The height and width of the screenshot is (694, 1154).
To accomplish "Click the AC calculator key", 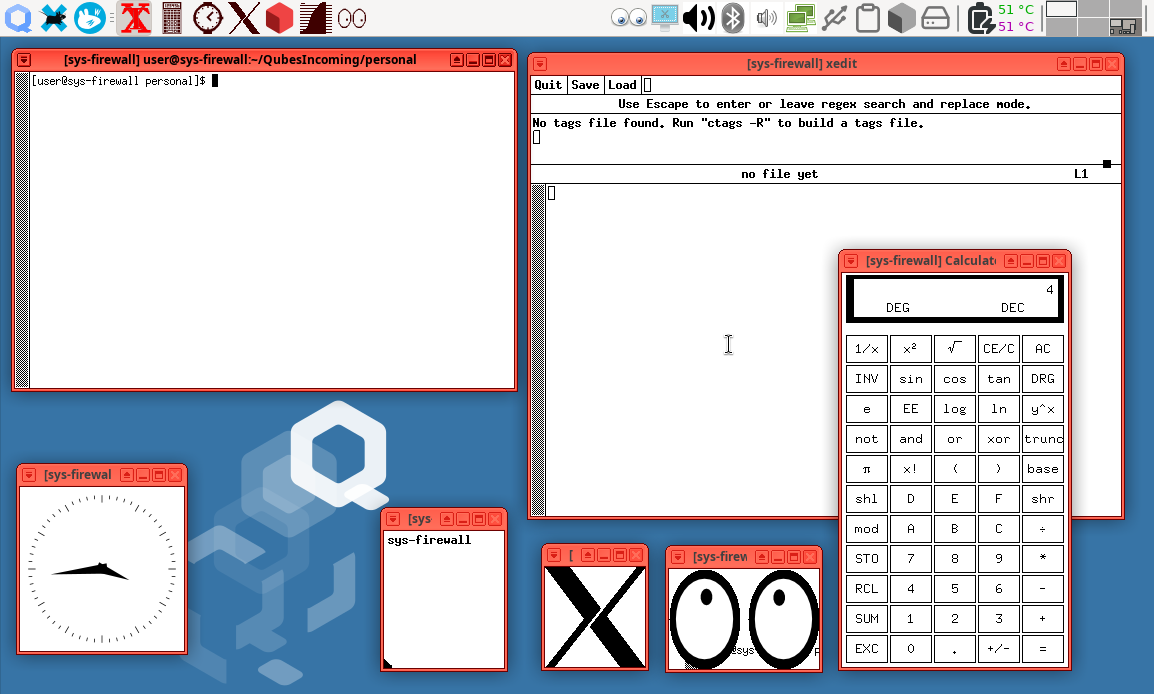I will click(x=1043, y=349).
